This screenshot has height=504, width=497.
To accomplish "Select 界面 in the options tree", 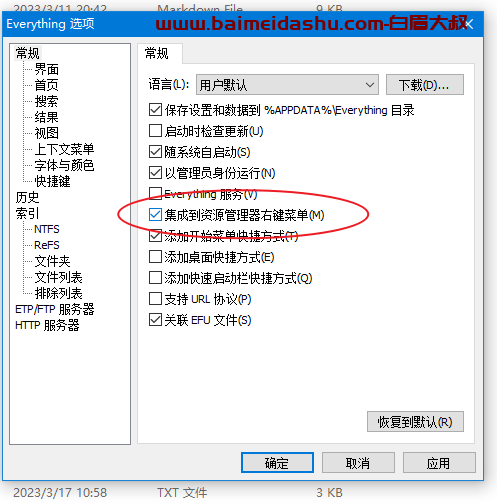I will click(x=47, y=69).
